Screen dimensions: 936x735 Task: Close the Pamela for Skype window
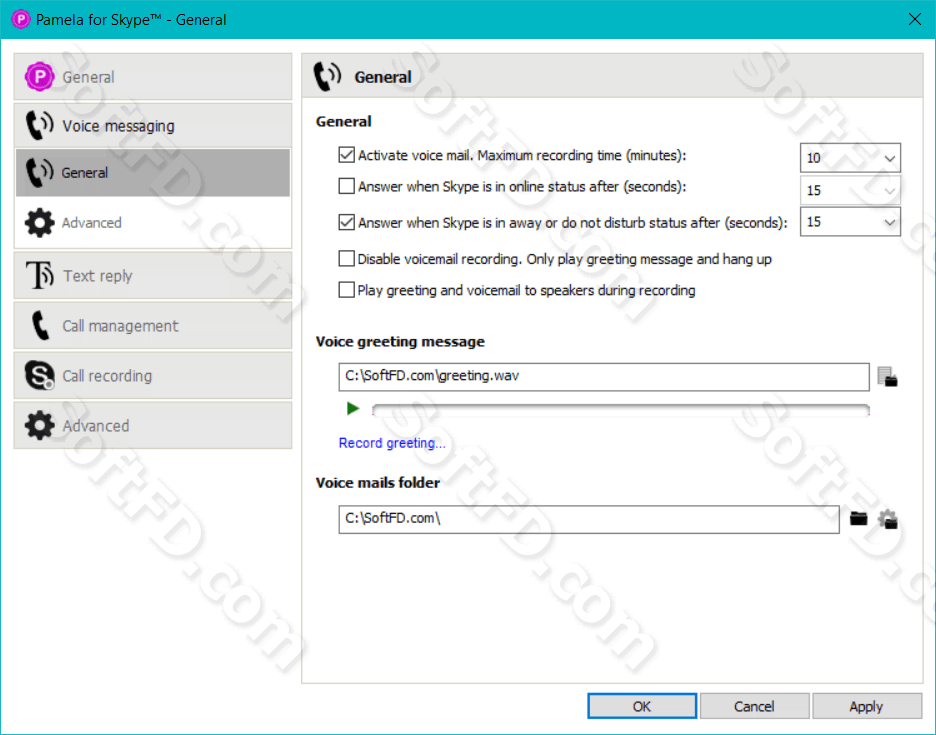915,19
